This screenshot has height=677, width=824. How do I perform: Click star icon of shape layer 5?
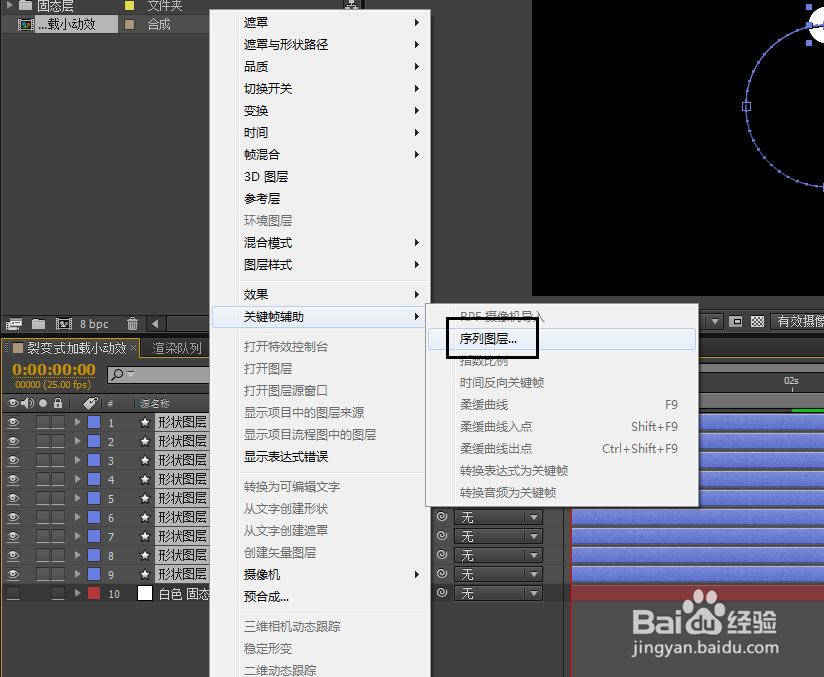coord(145,498)
